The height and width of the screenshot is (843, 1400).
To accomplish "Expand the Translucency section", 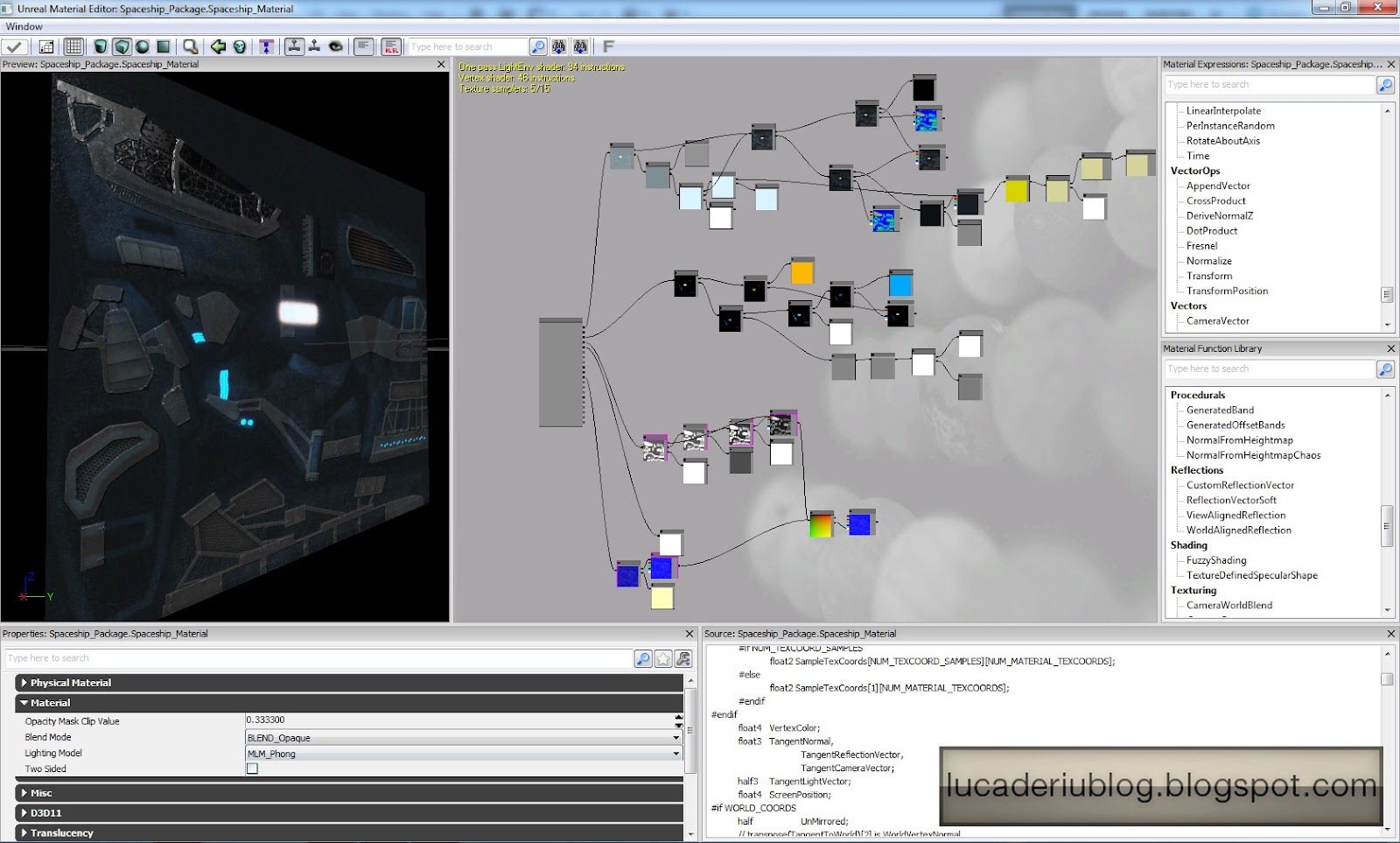I will [349, 833].
